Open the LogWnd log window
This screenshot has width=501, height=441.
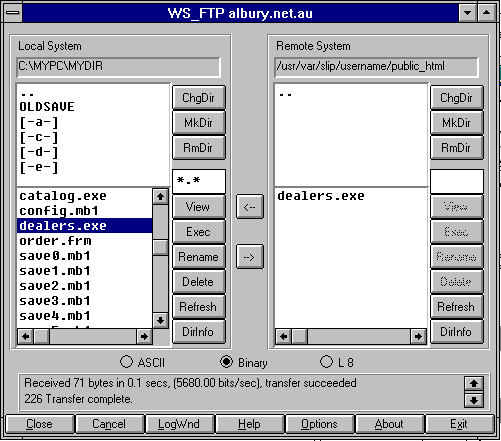pos(180,424)
